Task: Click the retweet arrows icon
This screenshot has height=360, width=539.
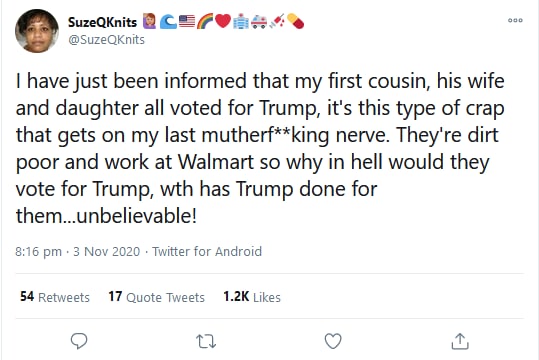Action: point(206,341)
